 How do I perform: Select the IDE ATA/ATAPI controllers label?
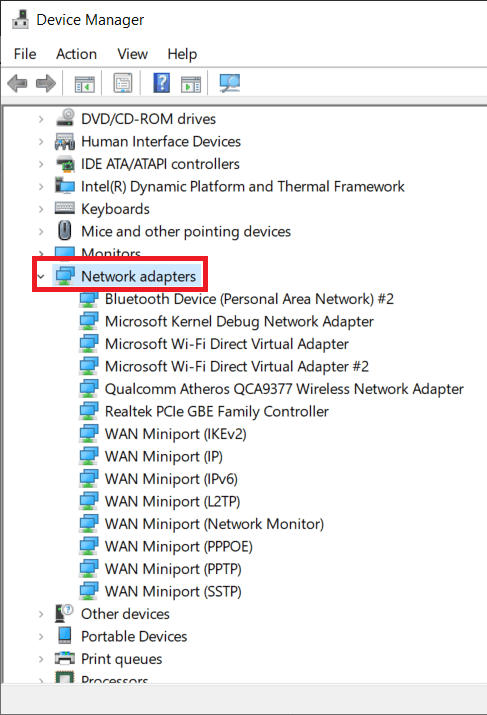point(160,164)
